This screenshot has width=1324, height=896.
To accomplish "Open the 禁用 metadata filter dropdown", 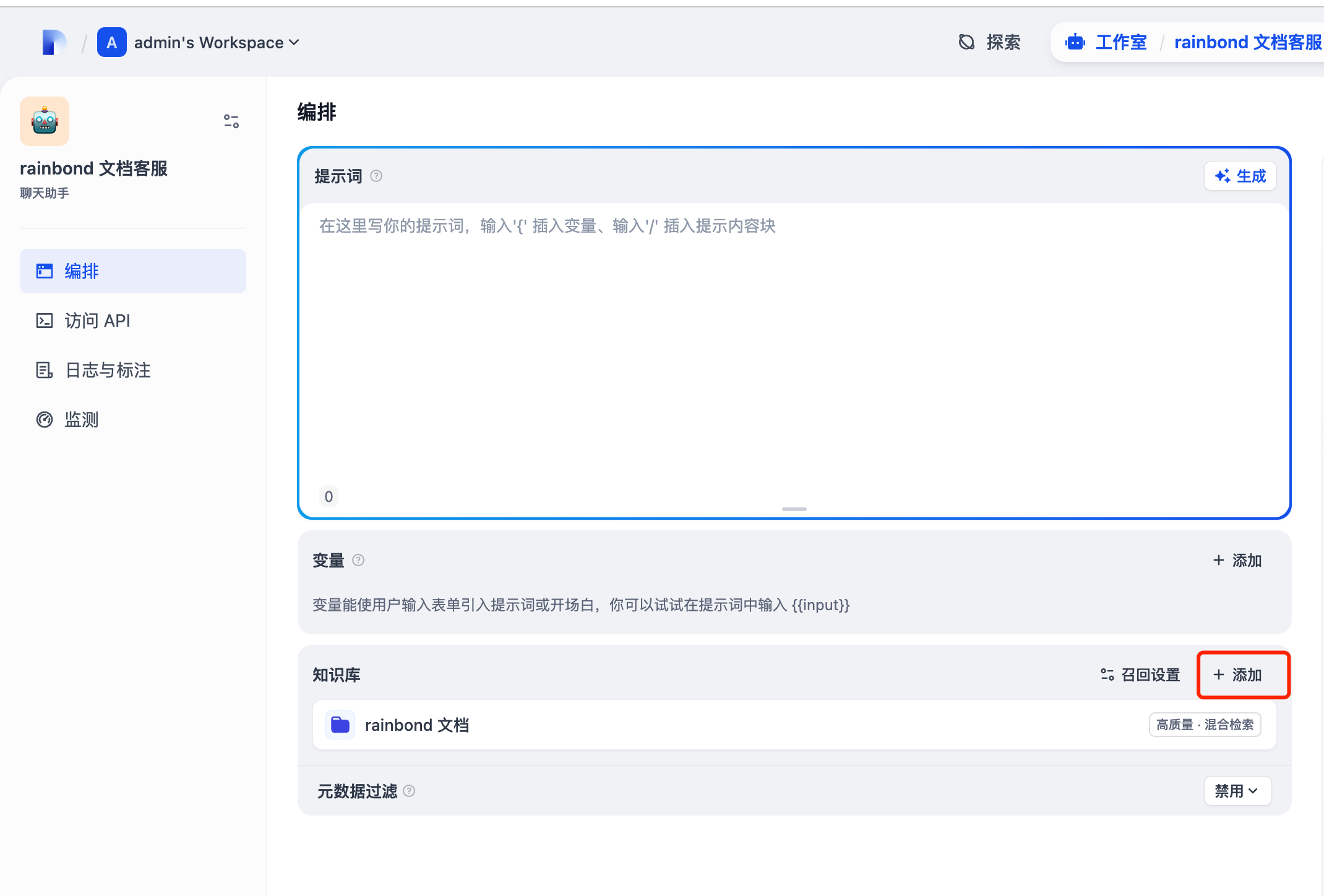I will click(x=1237, y=791).
